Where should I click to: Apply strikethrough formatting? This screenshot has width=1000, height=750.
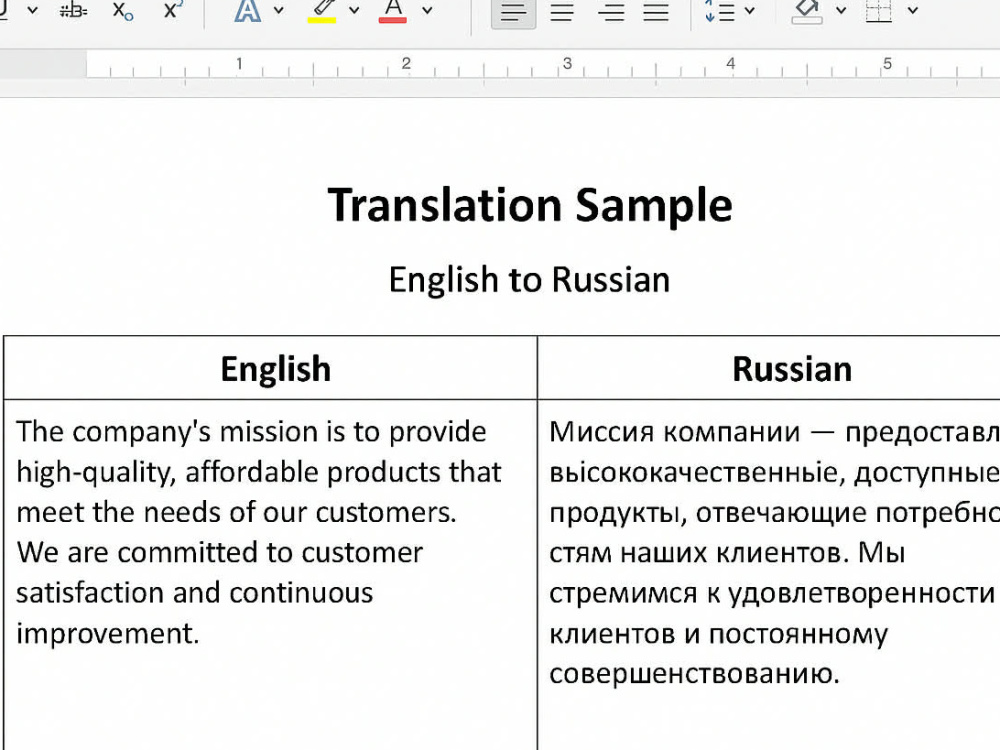pyautogui.click(x=73, y=11)
